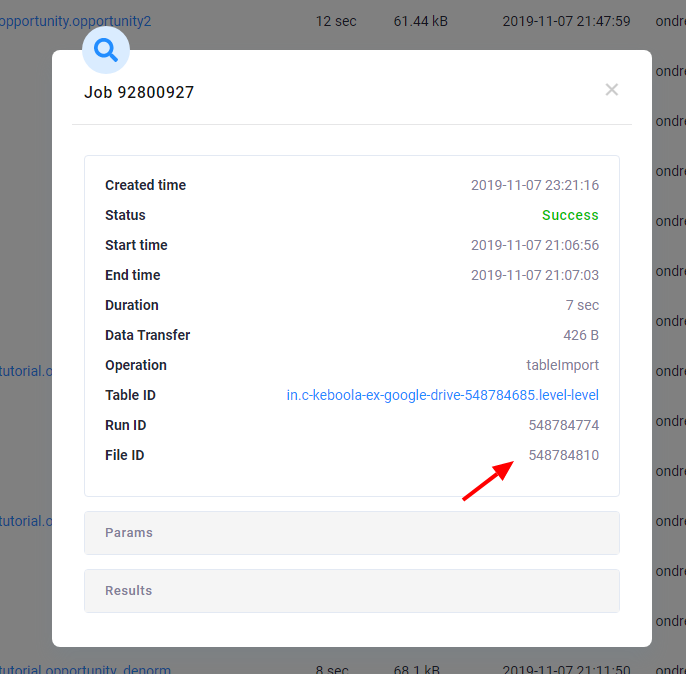Select the Success status value
Viewport: 686px width, 674px height.
[570, 215]
